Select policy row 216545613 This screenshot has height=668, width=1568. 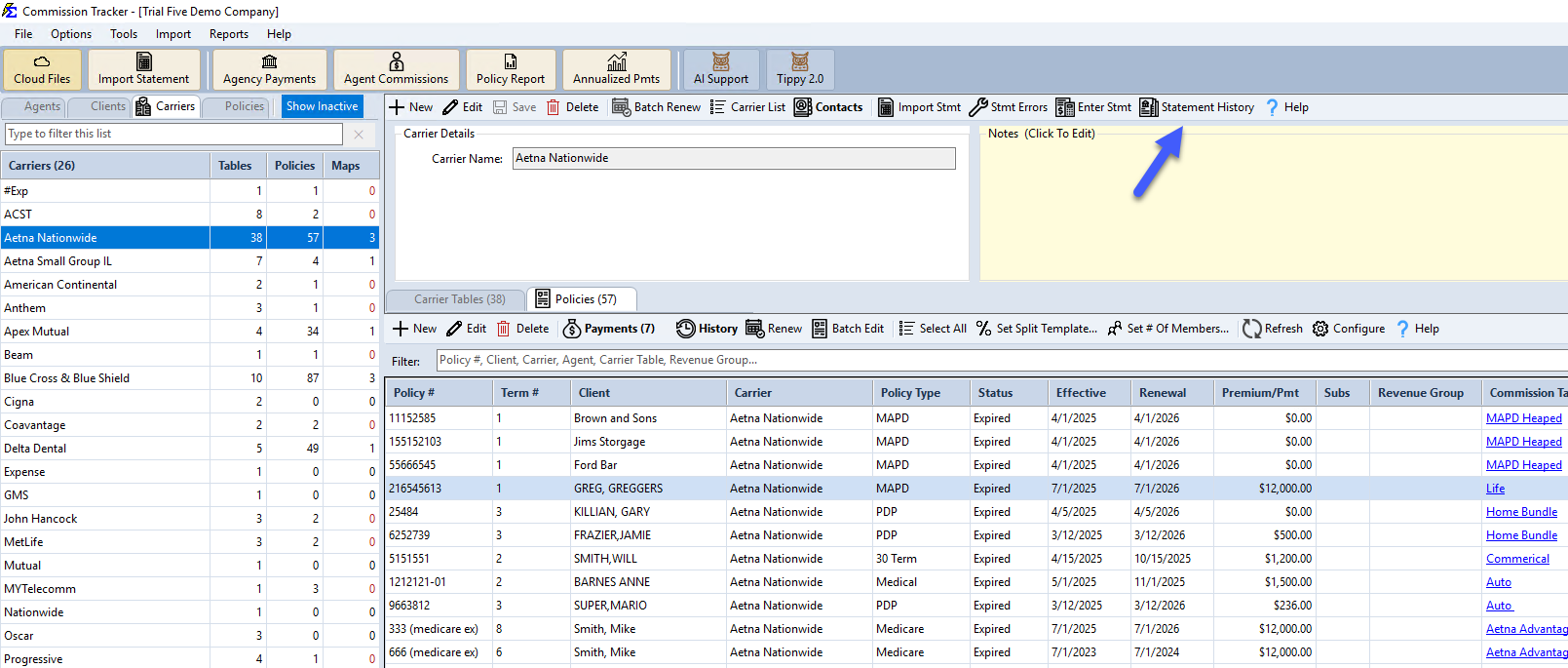(976, 489)
